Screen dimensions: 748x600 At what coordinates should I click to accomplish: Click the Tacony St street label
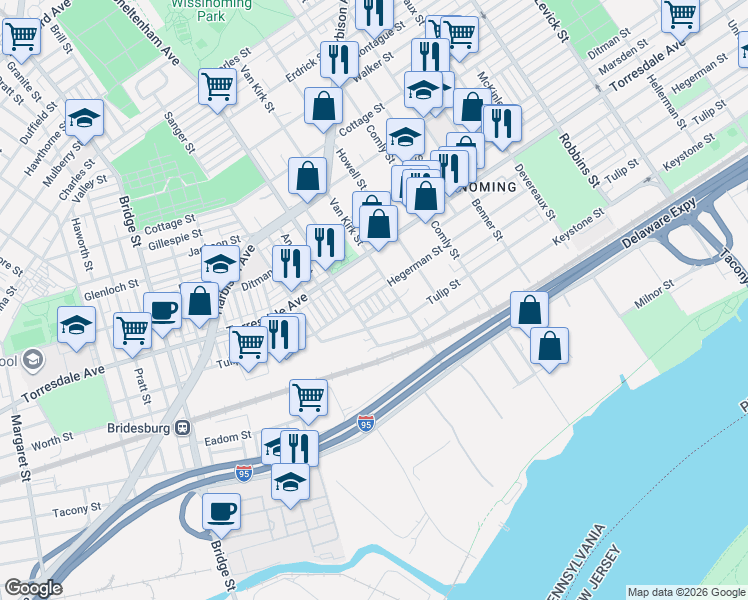point(77,510)
